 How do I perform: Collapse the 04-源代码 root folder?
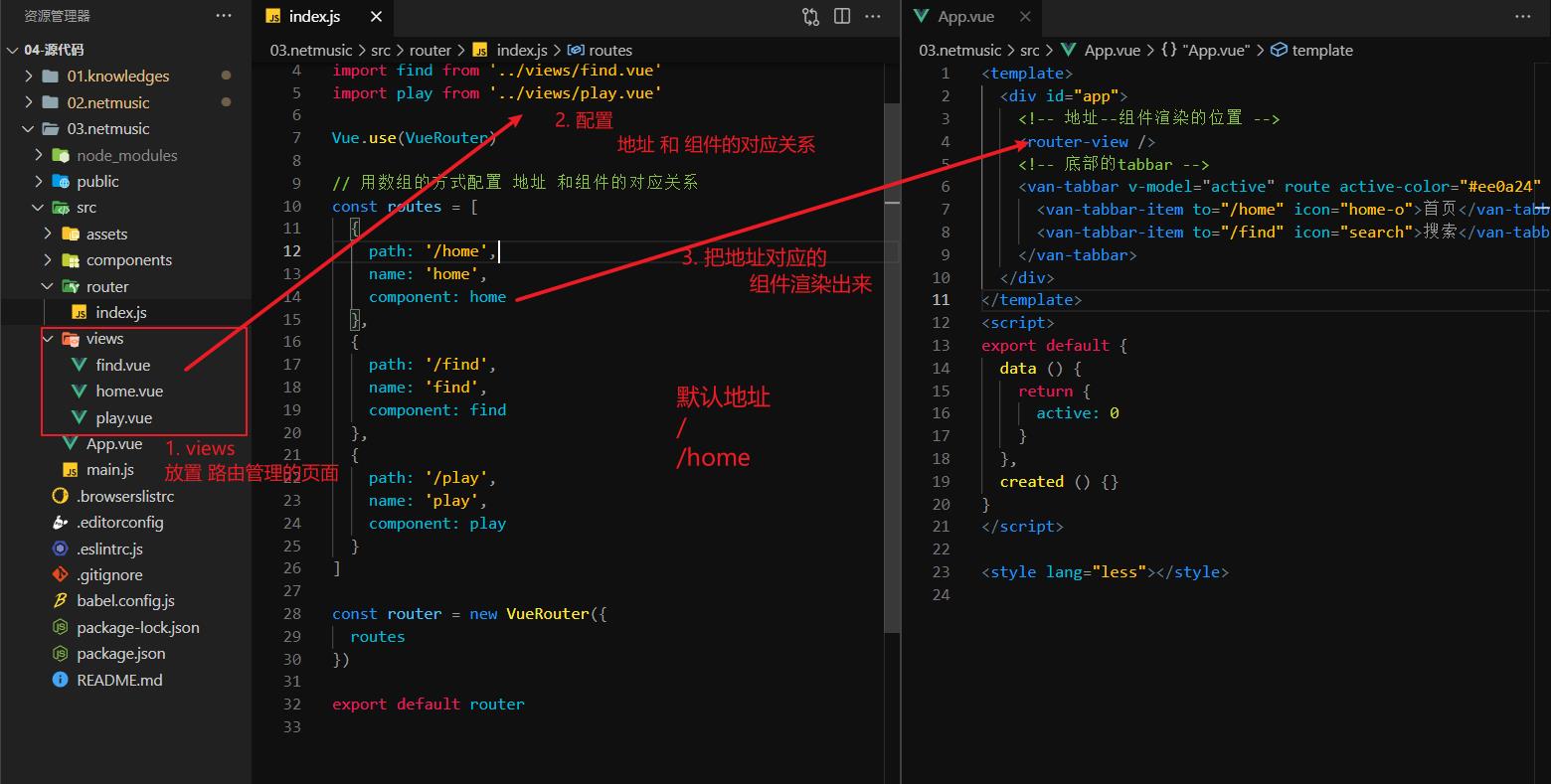(x=12, y=50)
